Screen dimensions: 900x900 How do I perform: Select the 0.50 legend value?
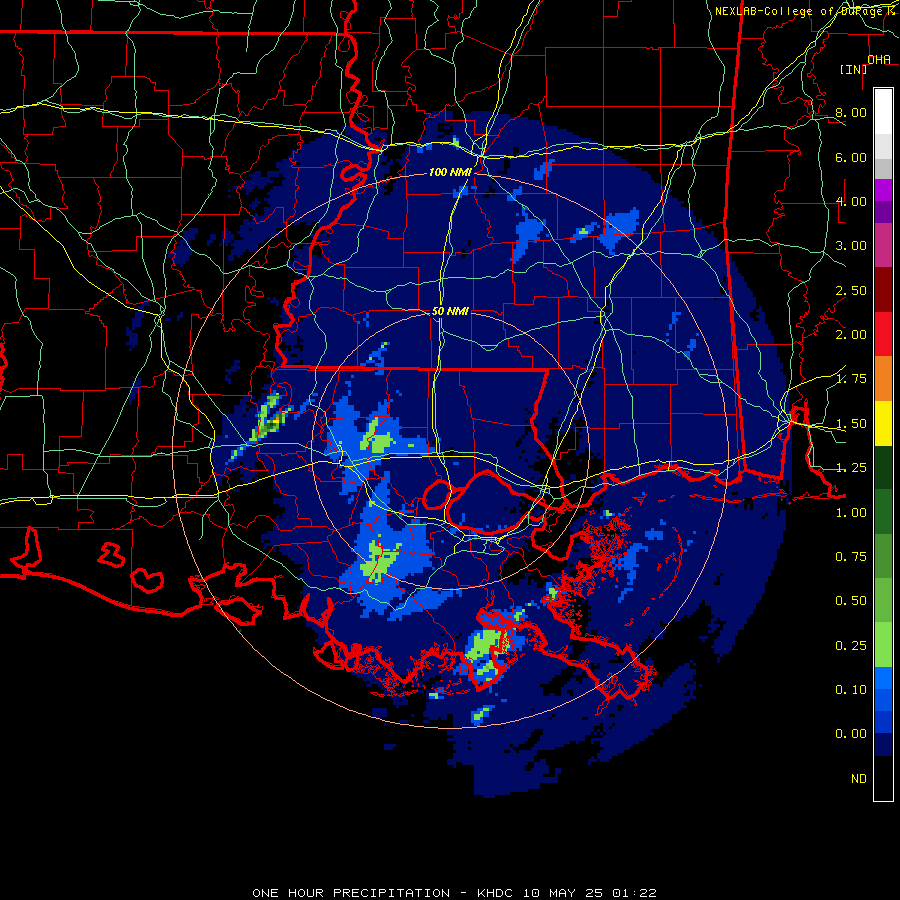[851, 601]
